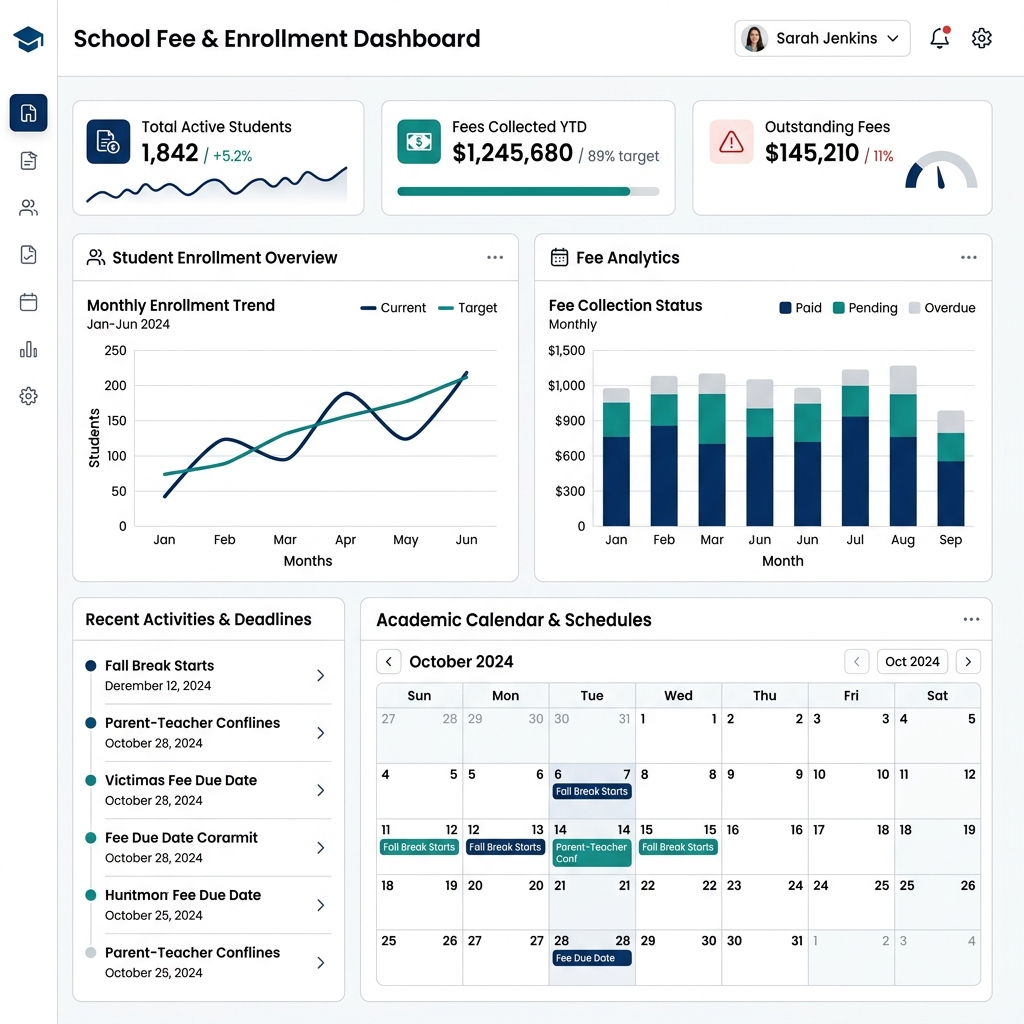Viewport: 1024px width, 1024px height.
Task: Click previous arrow beside Oct 2024 selector
Action: (857, 662)
